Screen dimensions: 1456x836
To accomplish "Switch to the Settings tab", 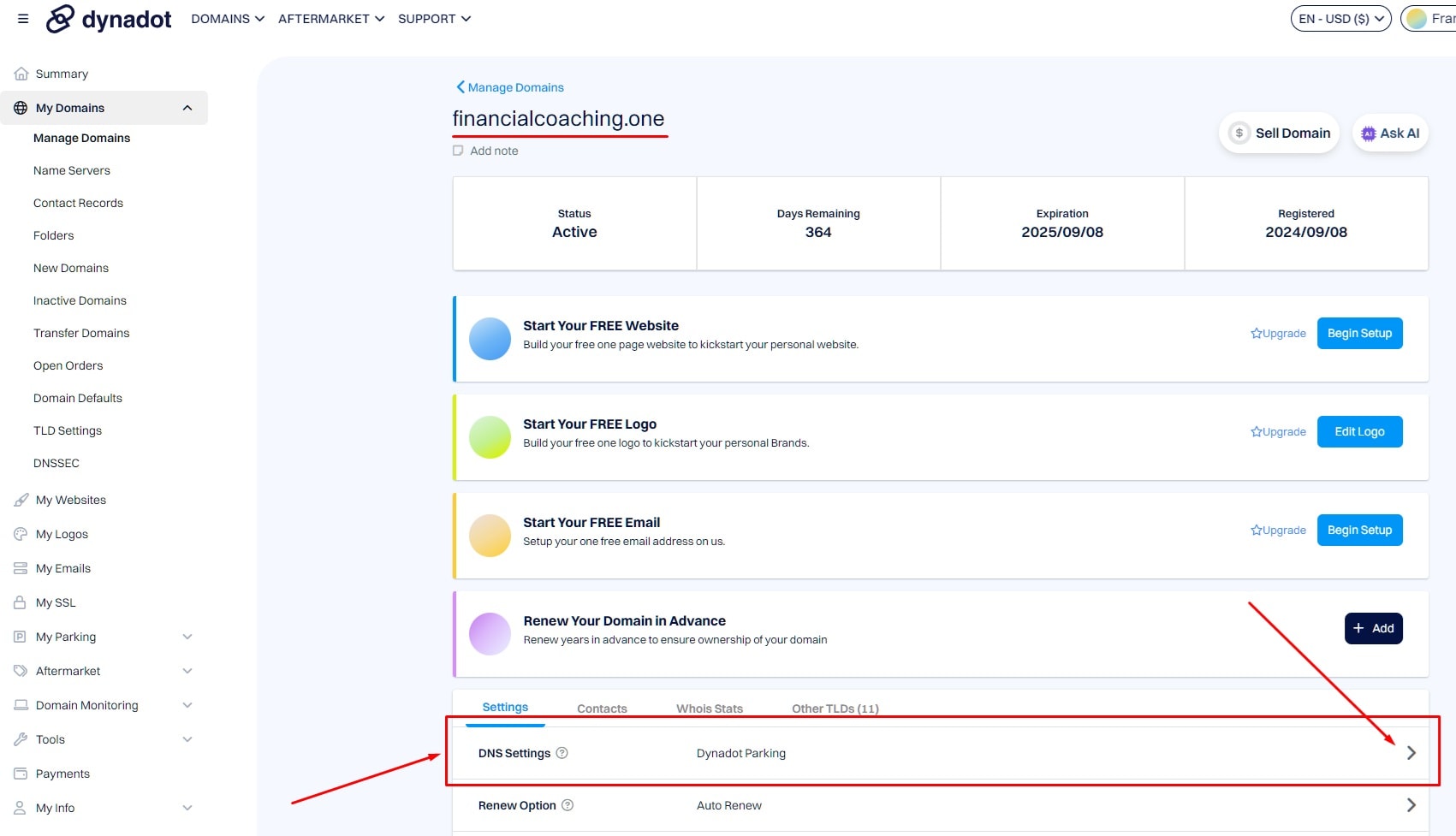I will (x=505, y=708).
